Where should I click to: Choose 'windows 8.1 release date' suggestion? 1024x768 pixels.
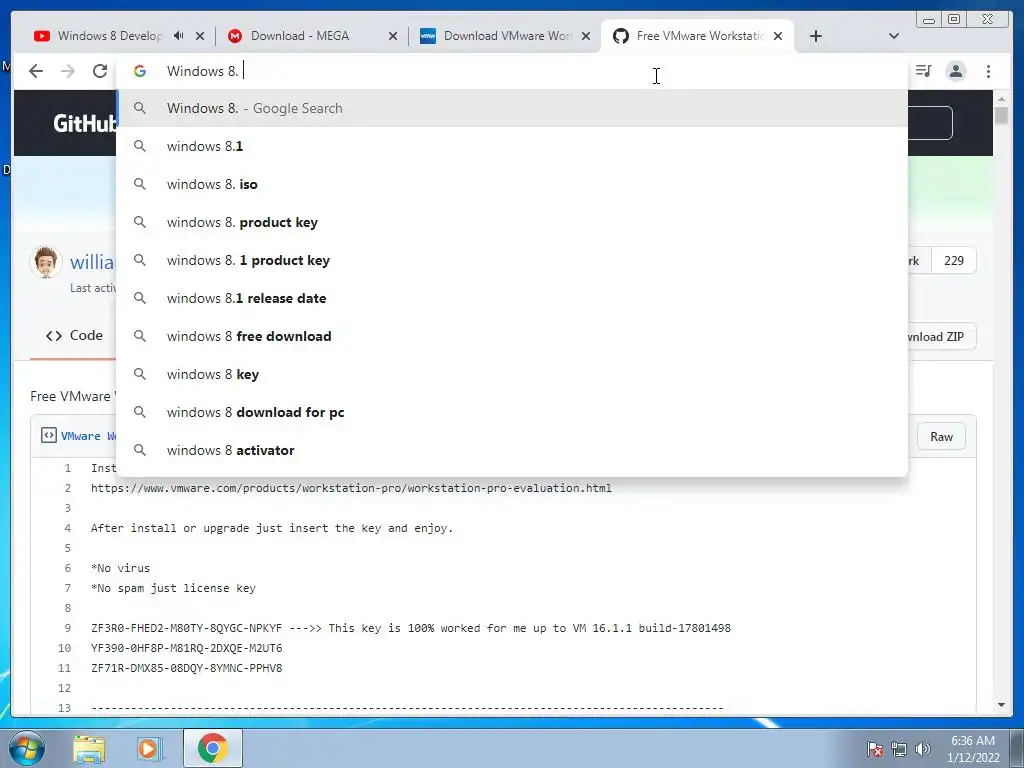[512, 298]
